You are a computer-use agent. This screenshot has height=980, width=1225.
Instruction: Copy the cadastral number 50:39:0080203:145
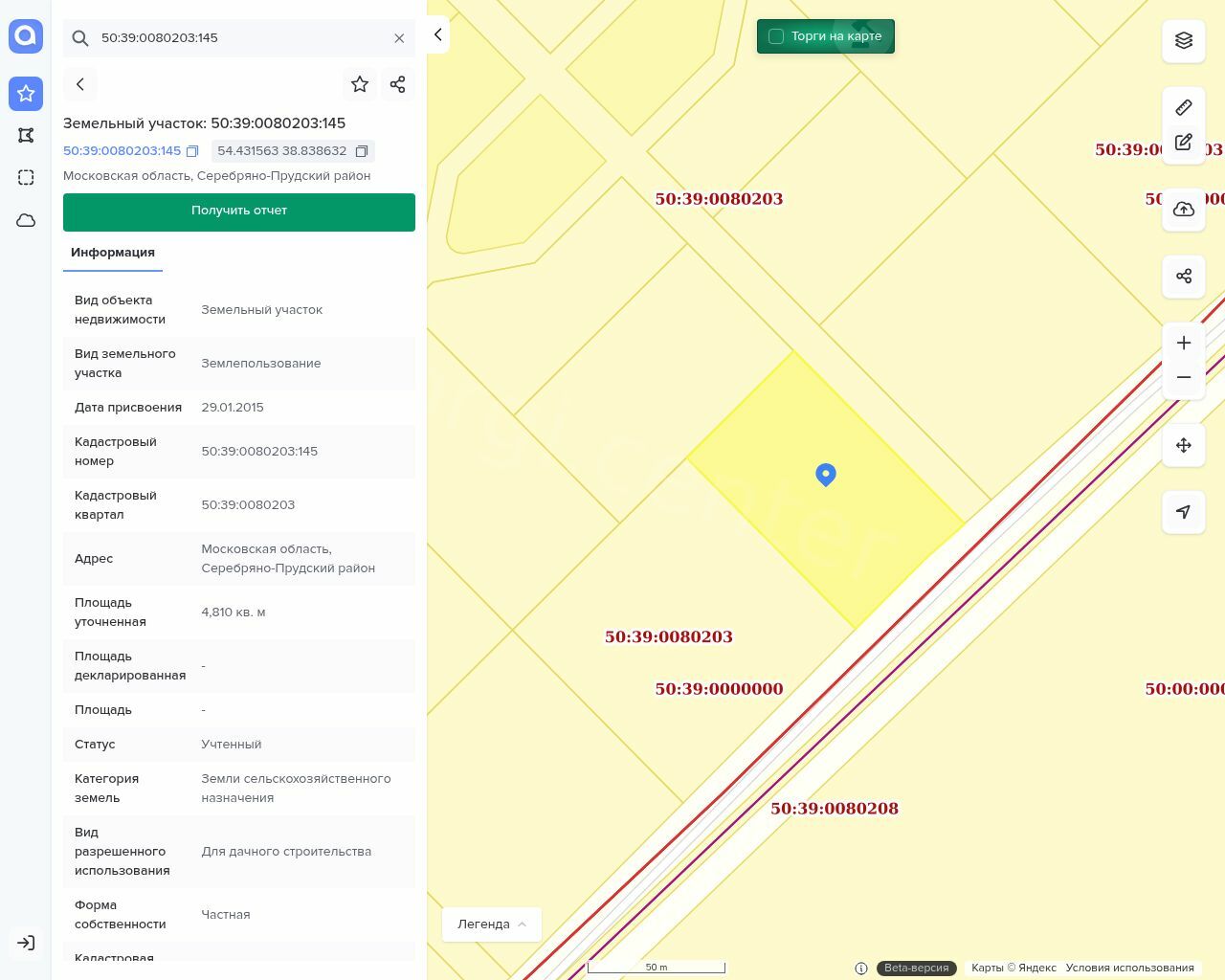(x=192, y=151)
